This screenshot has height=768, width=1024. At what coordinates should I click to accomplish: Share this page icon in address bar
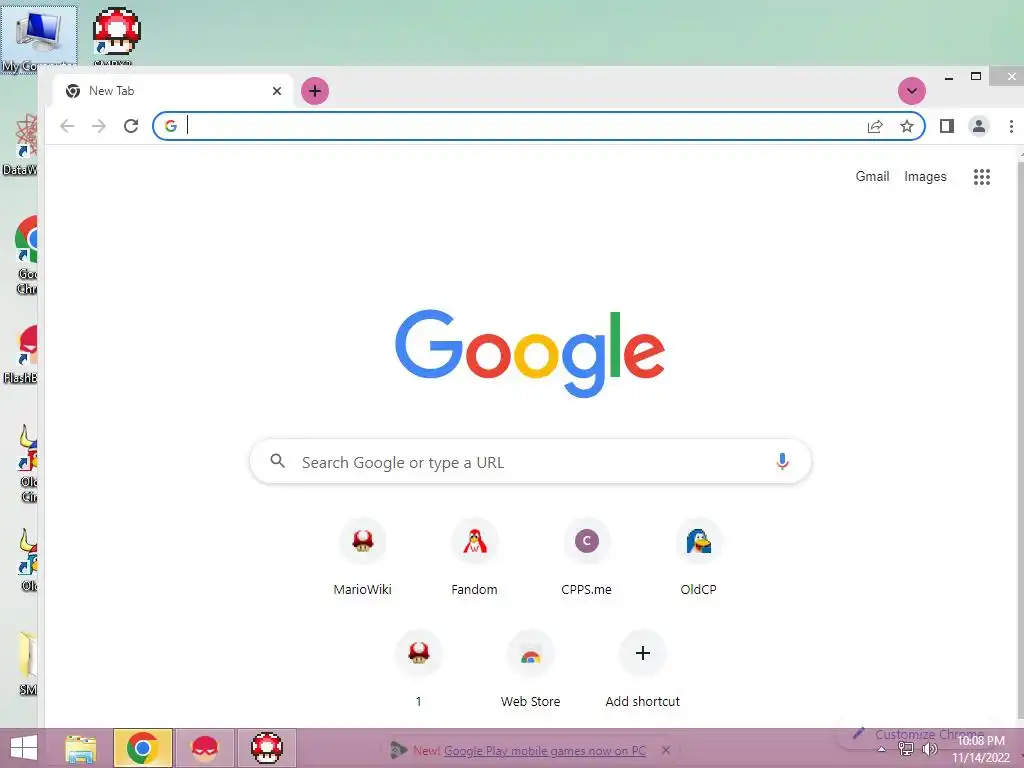(875, 126)
